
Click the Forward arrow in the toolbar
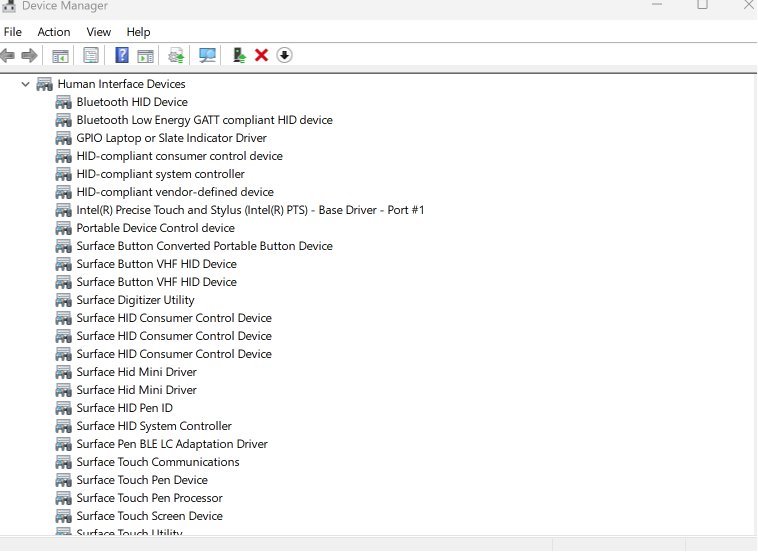coord(29,56)
